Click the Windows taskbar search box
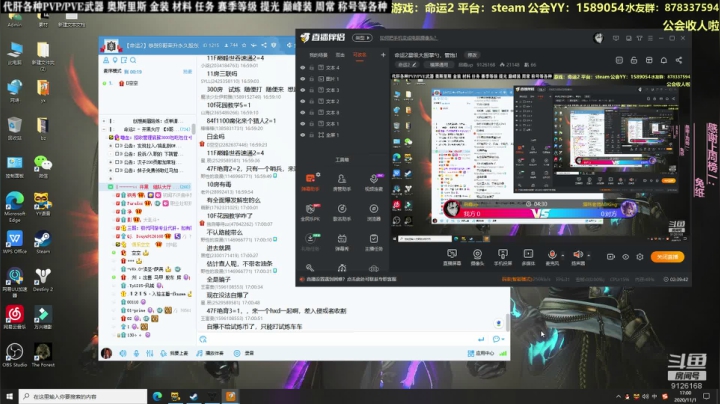Image resolution: width=720 pixels, height=404 pixels. click(83, 396)
